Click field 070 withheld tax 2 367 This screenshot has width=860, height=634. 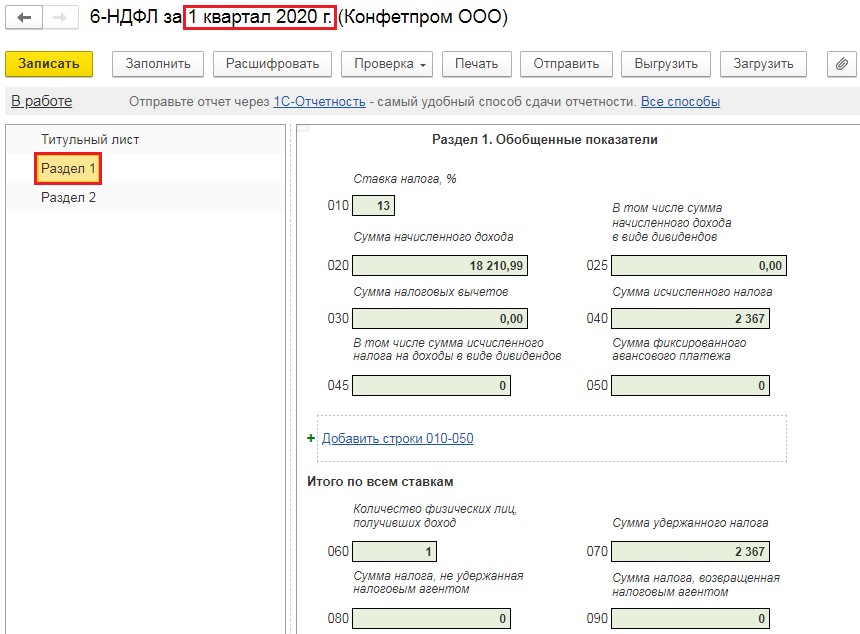(691, 552)
